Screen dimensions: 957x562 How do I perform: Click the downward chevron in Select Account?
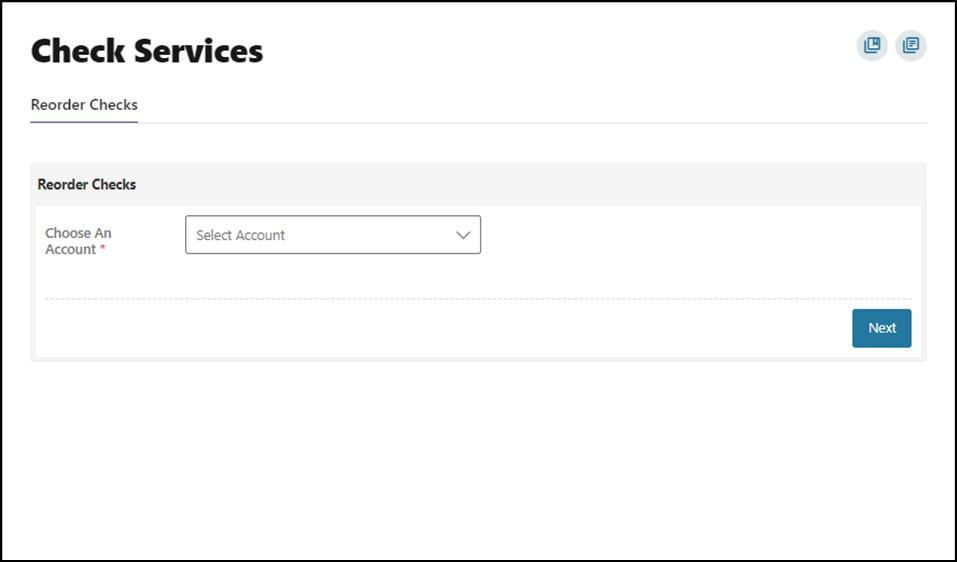tap(463, 235)
